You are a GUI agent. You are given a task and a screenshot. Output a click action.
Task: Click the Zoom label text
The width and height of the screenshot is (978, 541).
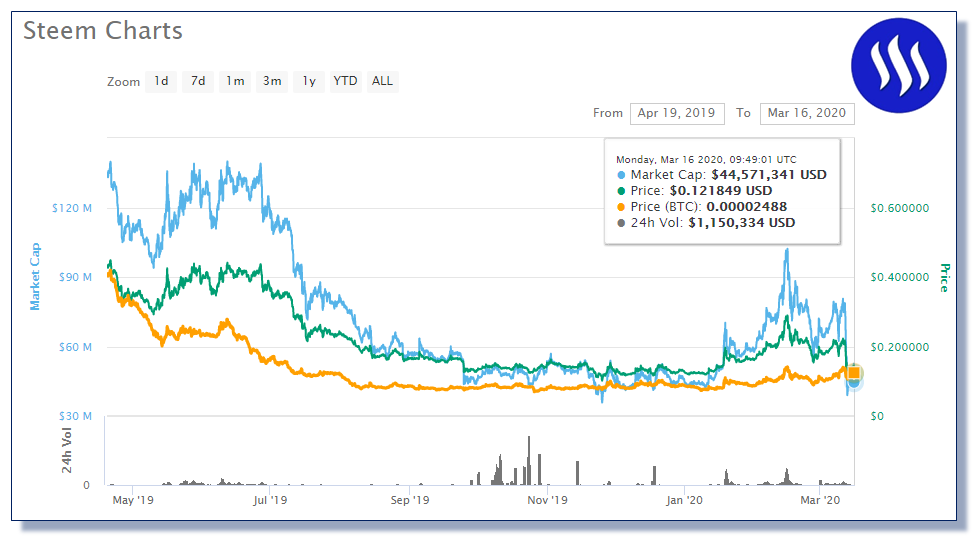point(123,82)
